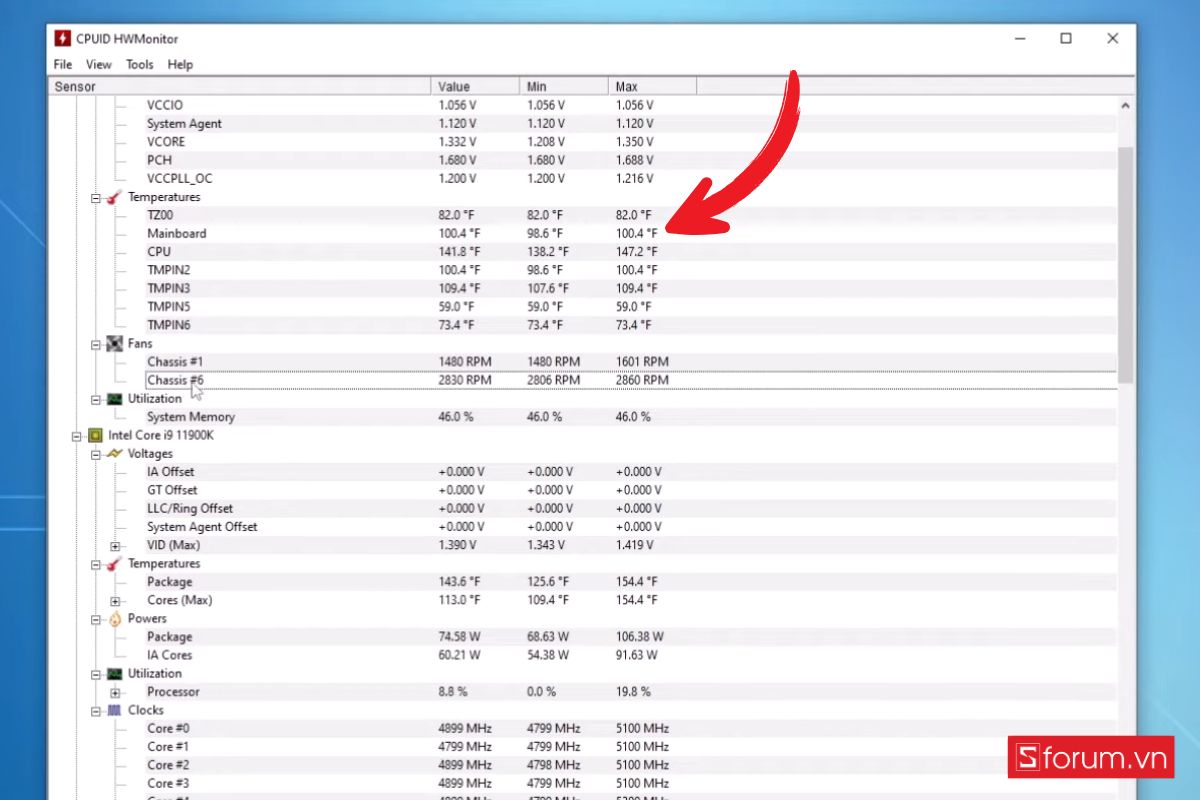Click the Clocks icon above Core #0
Image resolution: width=1200 pixels, height=800 pixels.
pyautogui.click(x=115, y=711)
